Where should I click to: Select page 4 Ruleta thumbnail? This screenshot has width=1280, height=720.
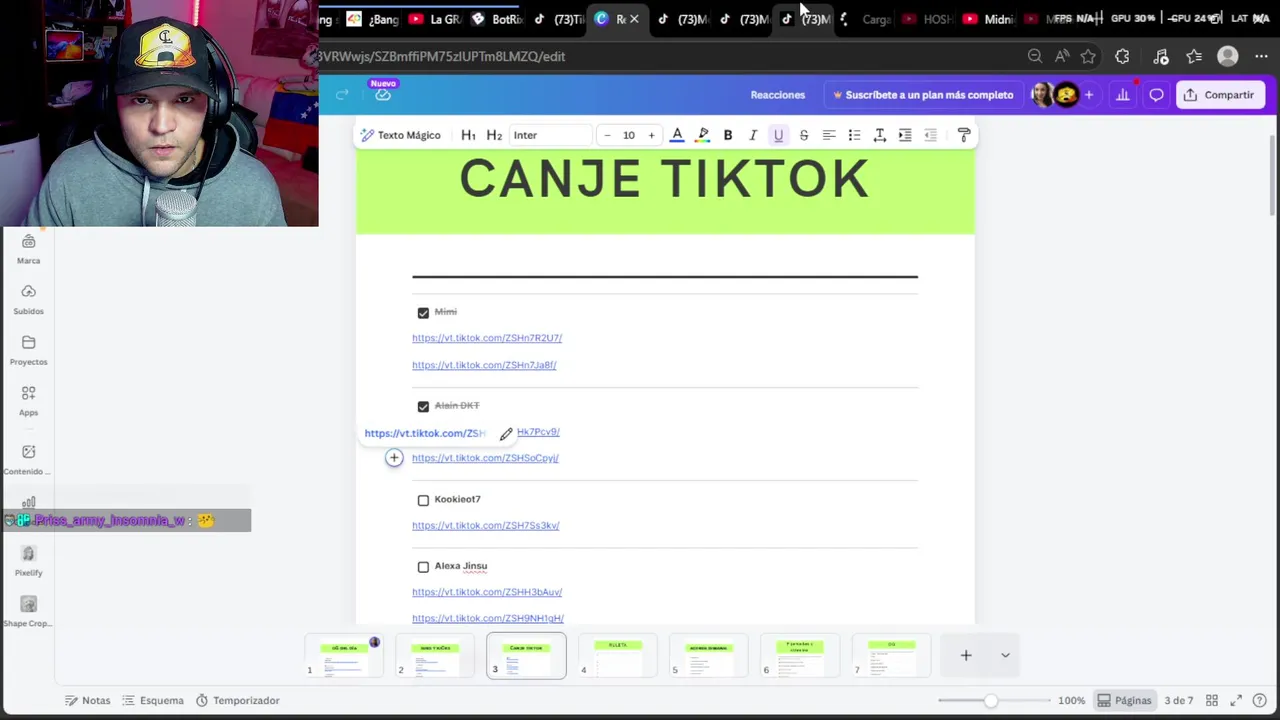point(618,656)
